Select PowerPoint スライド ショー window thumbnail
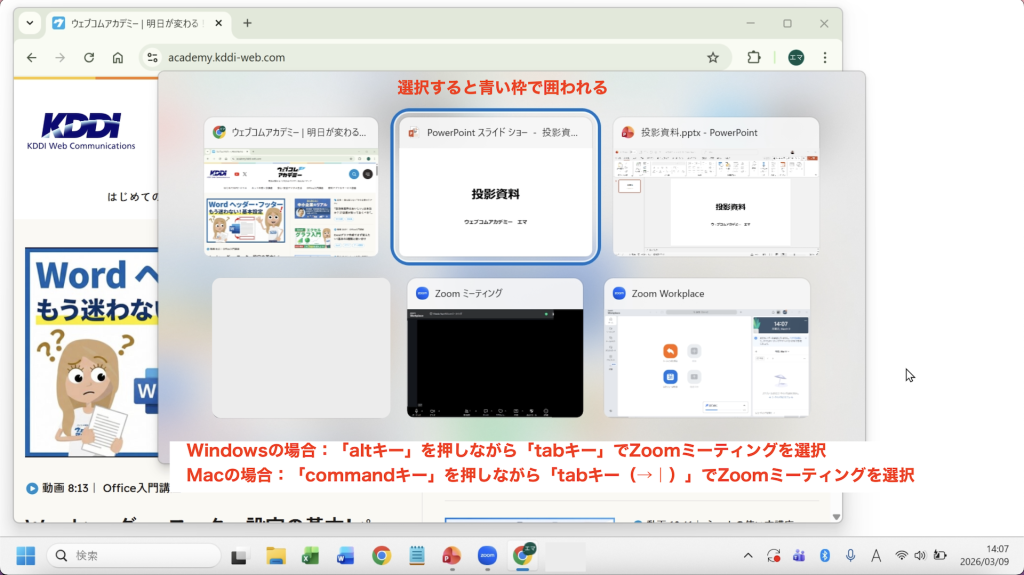Viewport: 1024px width, 575px height. 496,187
